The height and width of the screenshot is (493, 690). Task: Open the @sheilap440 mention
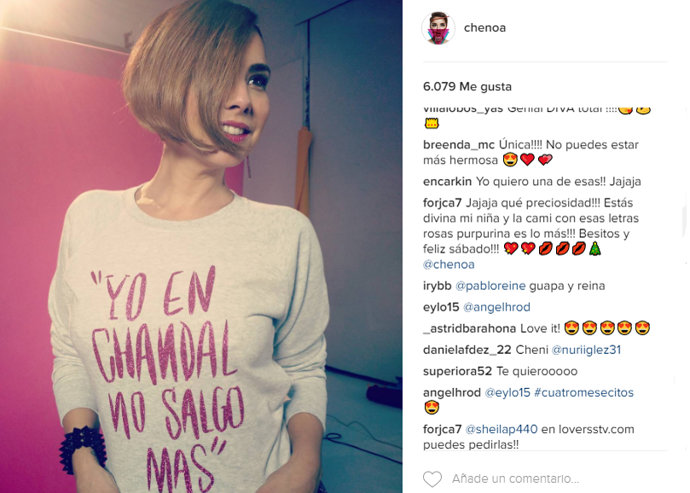point(501,429)
